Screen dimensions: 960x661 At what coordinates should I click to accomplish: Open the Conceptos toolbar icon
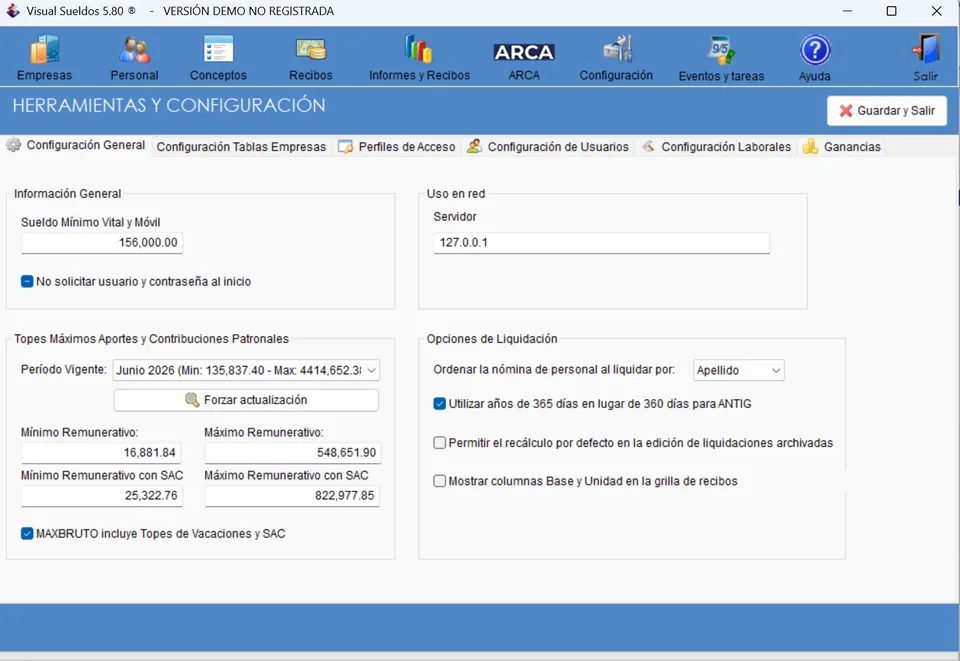218,50
